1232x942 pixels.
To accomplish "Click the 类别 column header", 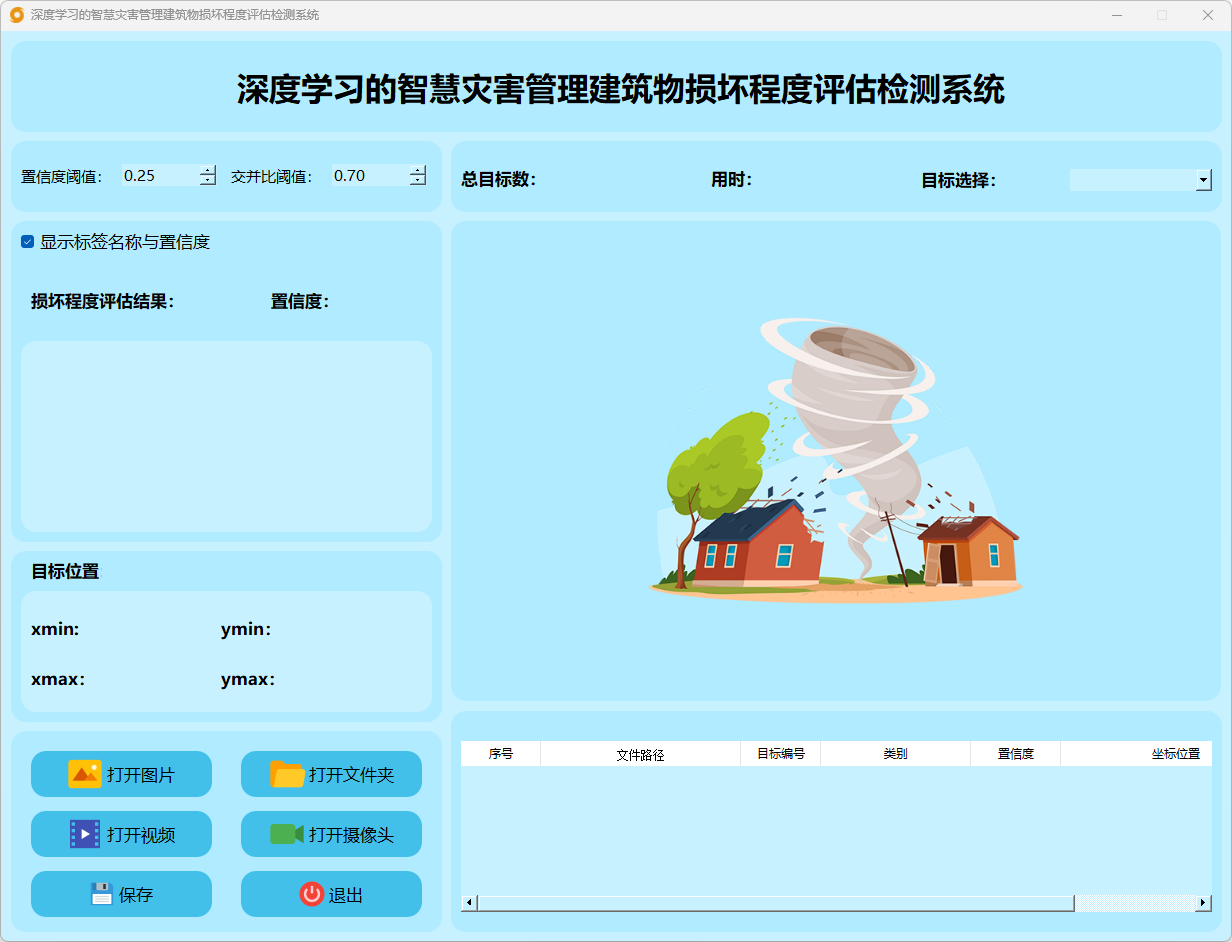I will tap(895, 754).
